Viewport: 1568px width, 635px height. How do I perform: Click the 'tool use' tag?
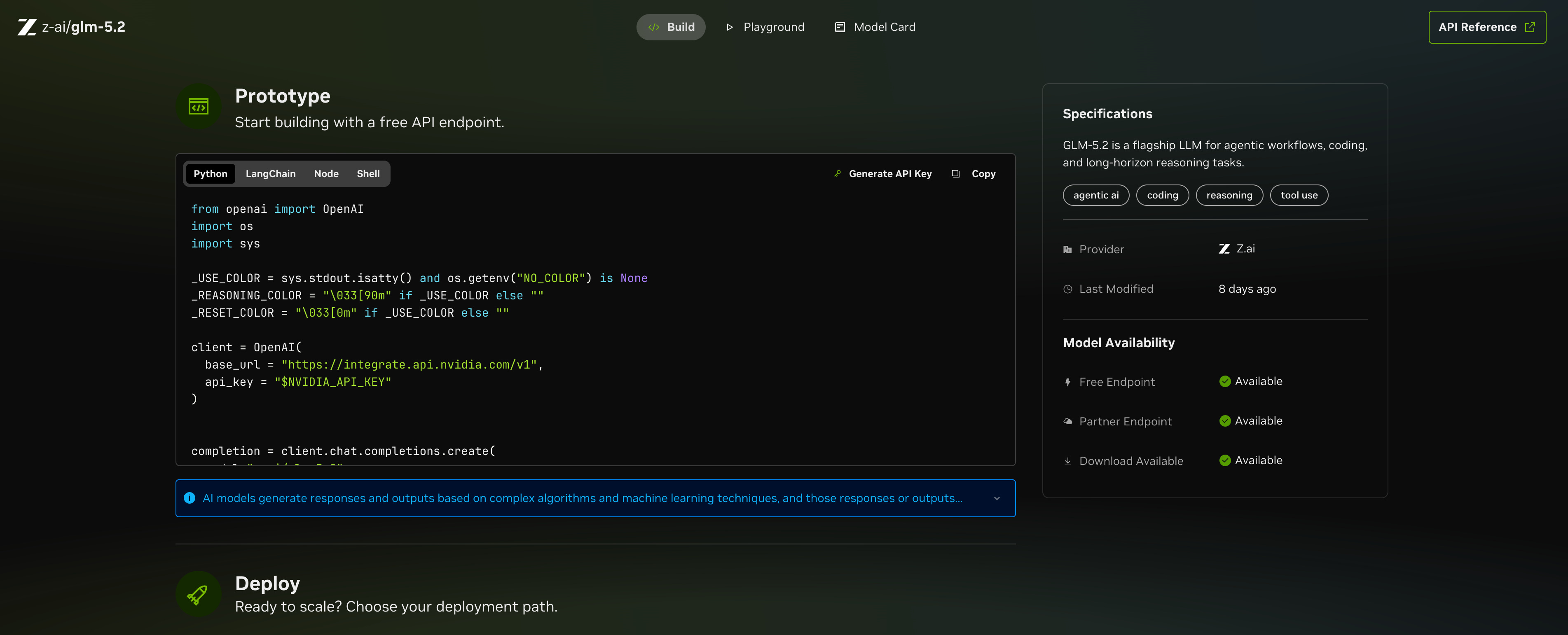tap(1299, 195)
